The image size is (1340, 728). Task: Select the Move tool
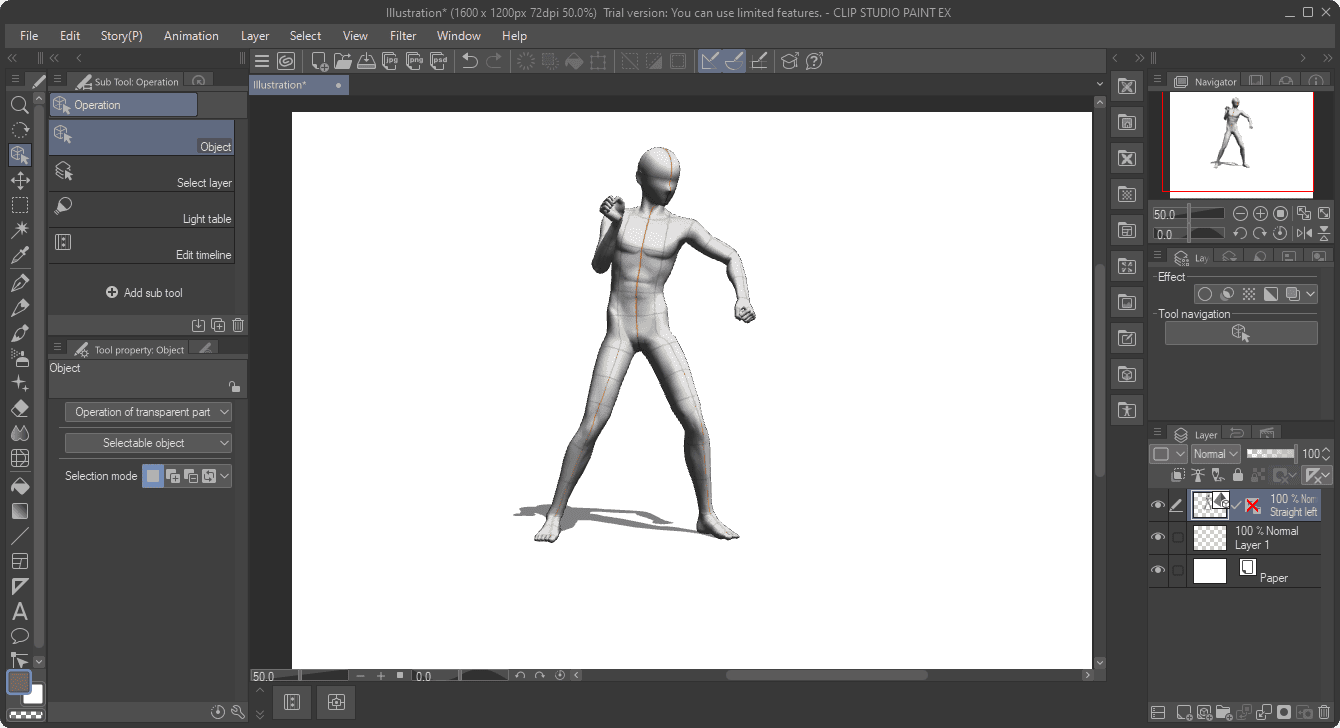tap(19, 180)
